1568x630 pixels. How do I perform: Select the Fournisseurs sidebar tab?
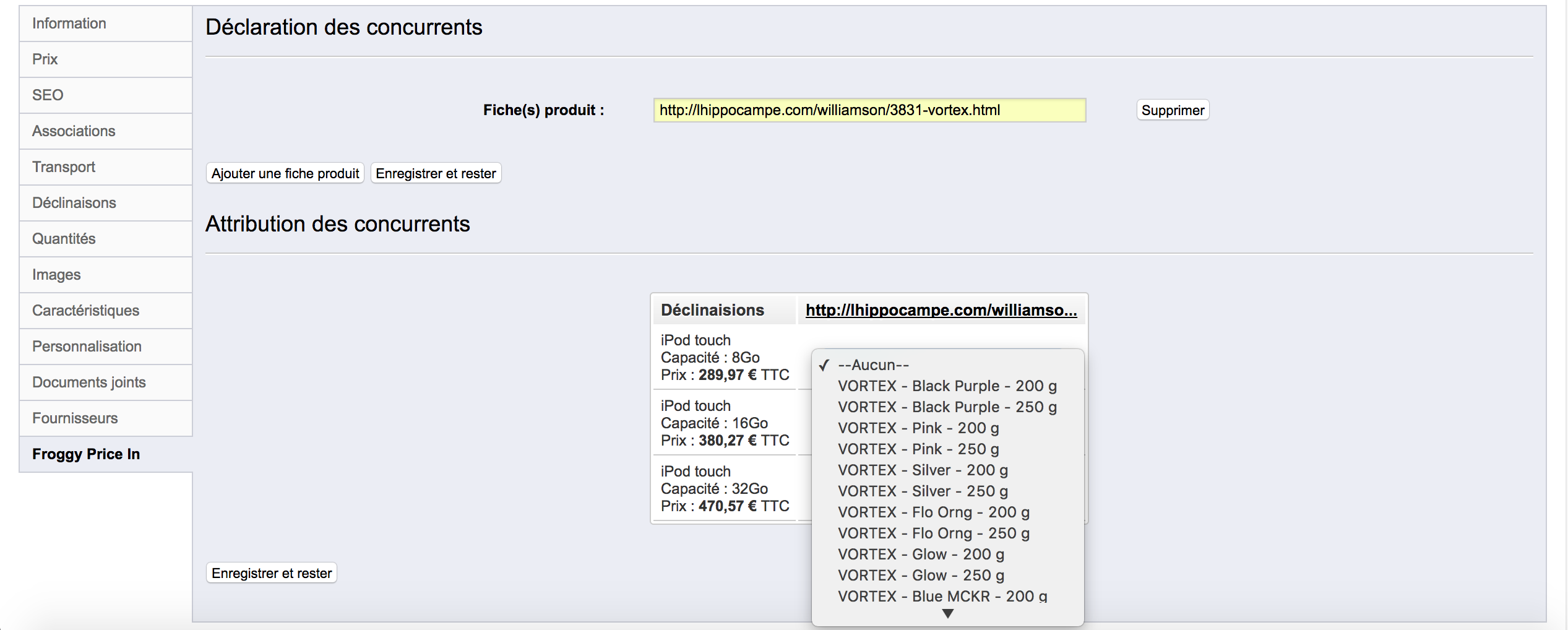click(106, 418)
